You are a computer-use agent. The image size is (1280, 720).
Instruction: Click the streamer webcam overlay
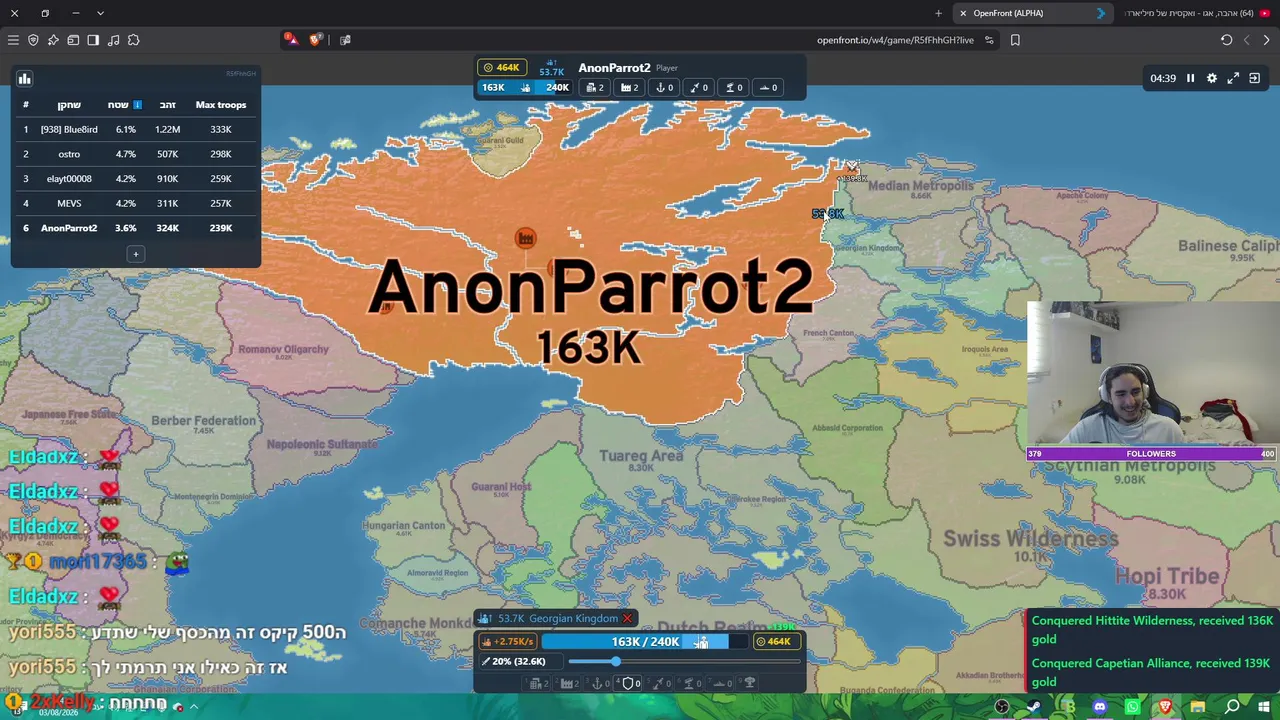pos(1152,373)
